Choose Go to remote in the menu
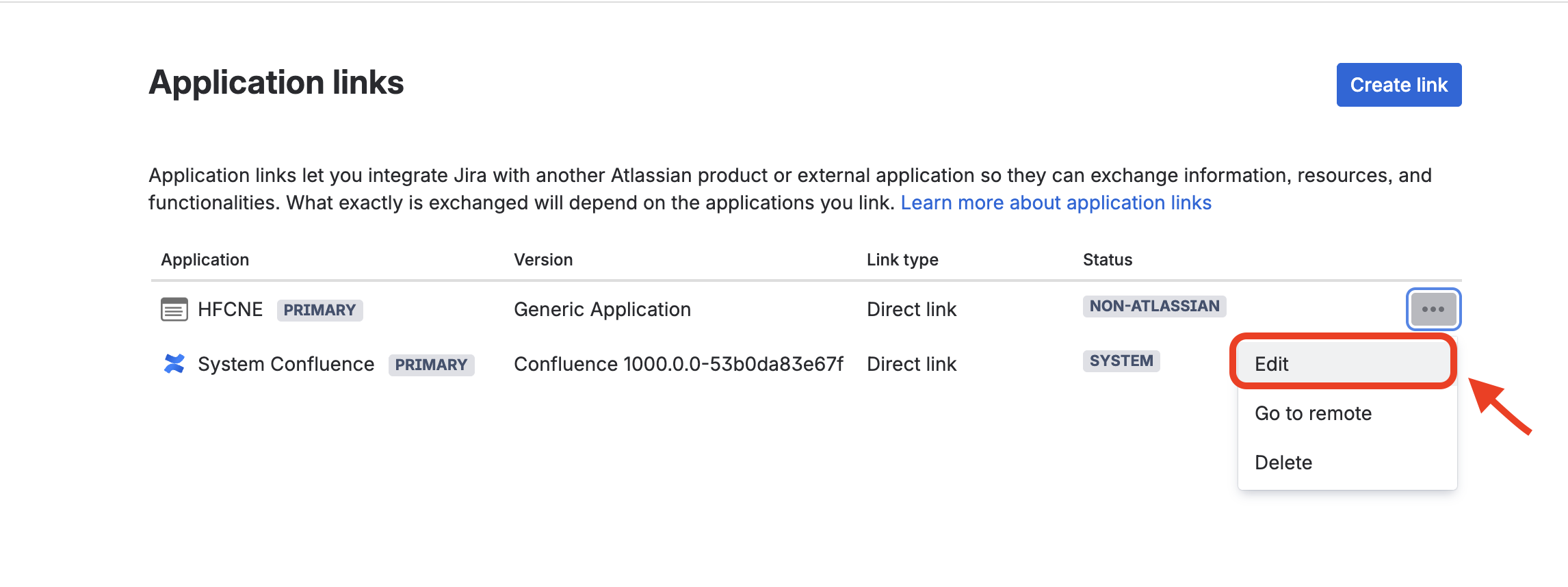Screen dimensions: 1568x587 (1313, 413)
